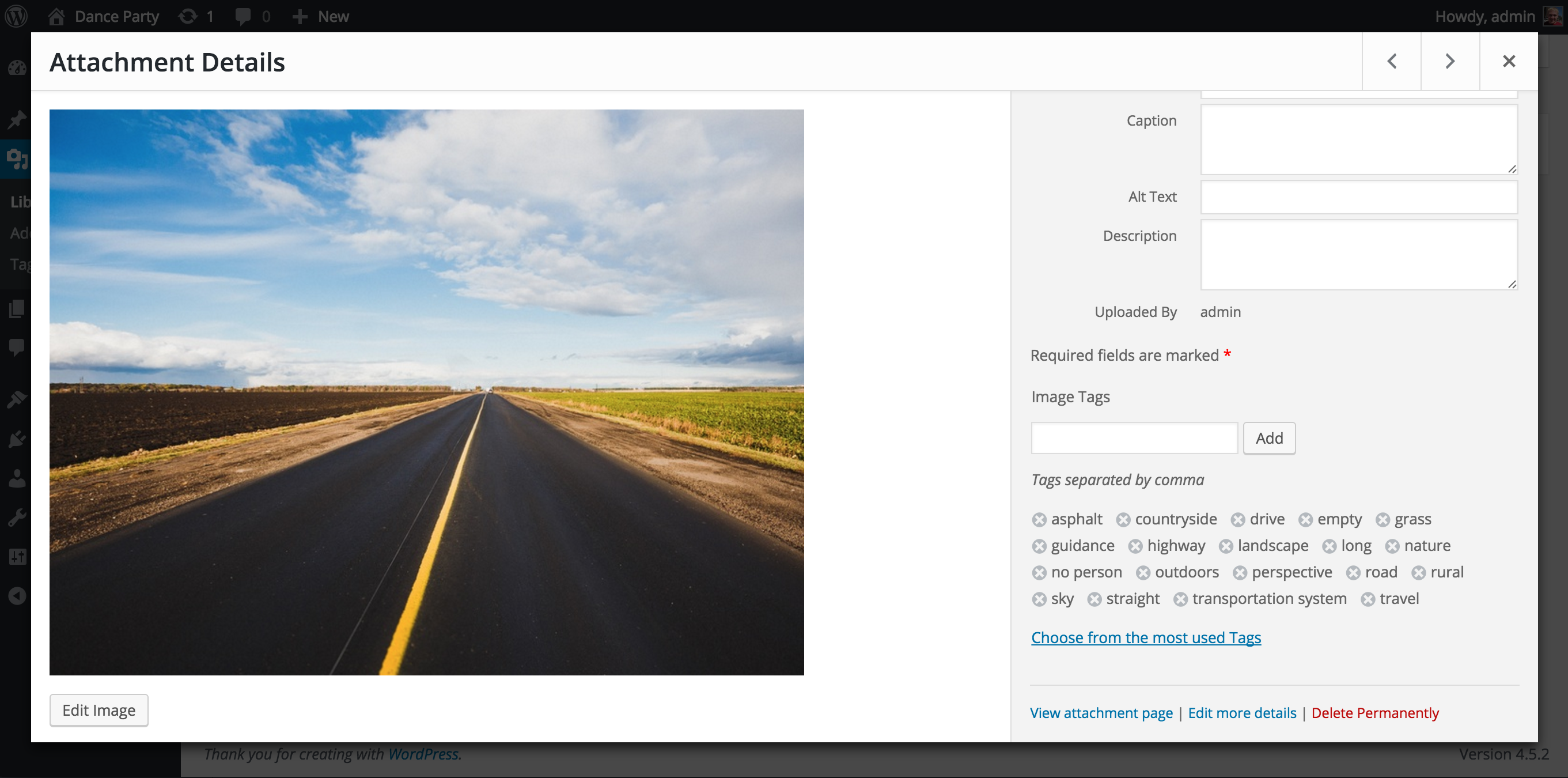
Task: Remove the perspective tag
Action: pos(1240,573)
